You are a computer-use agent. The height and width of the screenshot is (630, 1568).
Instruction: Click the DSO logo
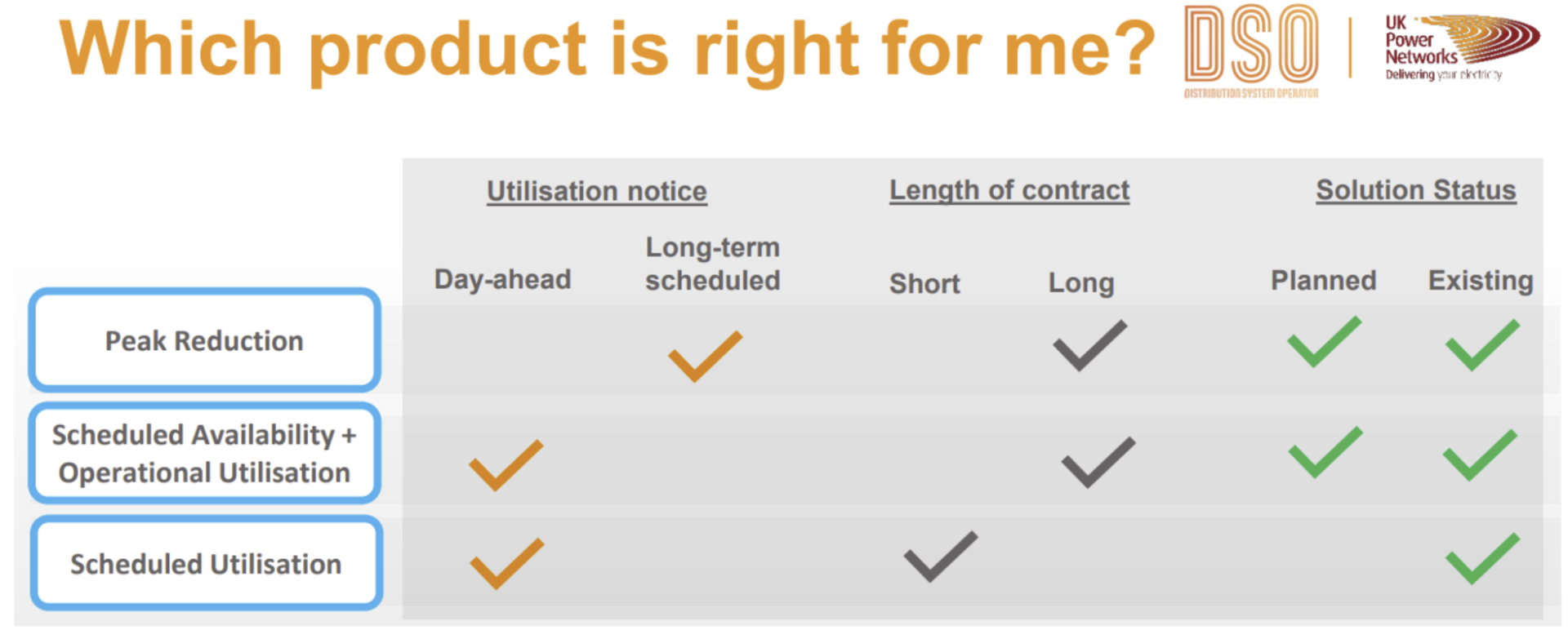1251,51
